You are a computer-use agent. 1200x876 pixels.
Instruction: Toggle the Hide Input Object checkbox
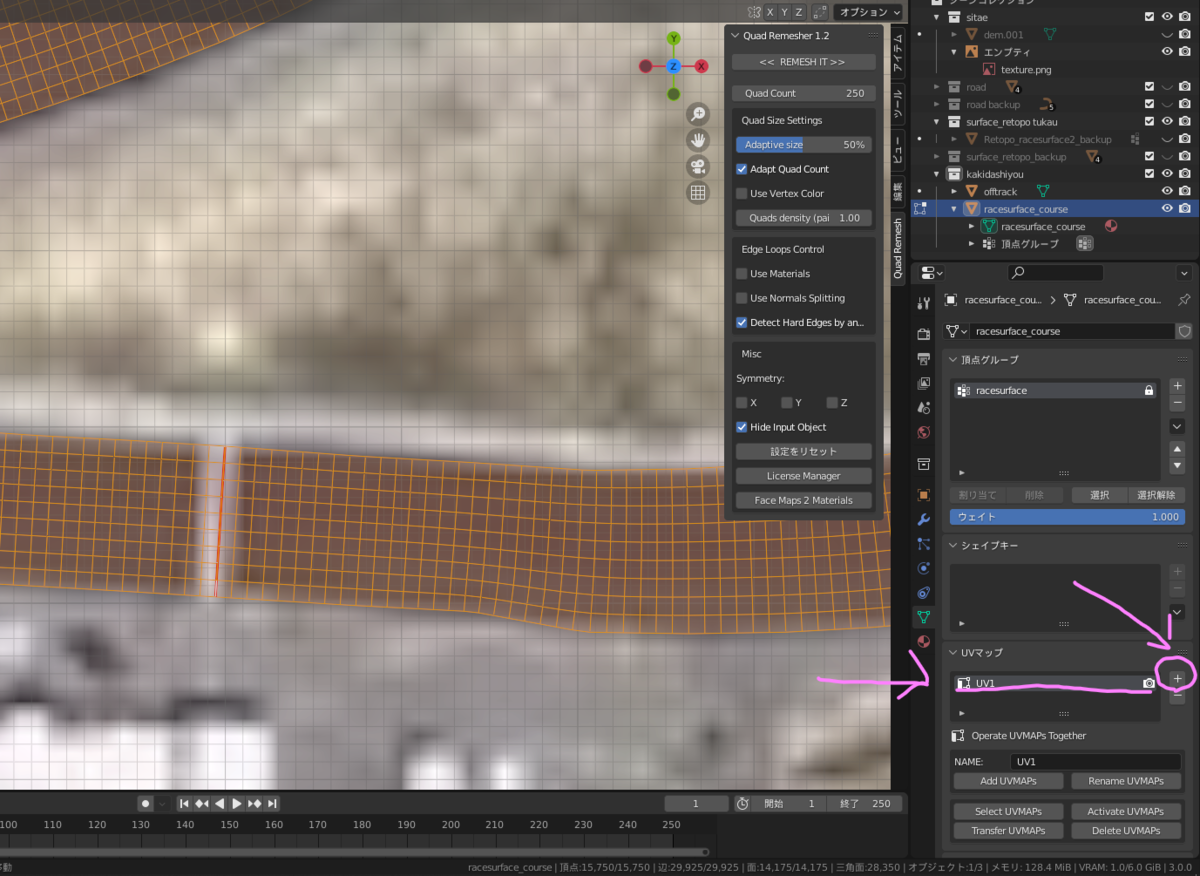click(x=742, y=427)
